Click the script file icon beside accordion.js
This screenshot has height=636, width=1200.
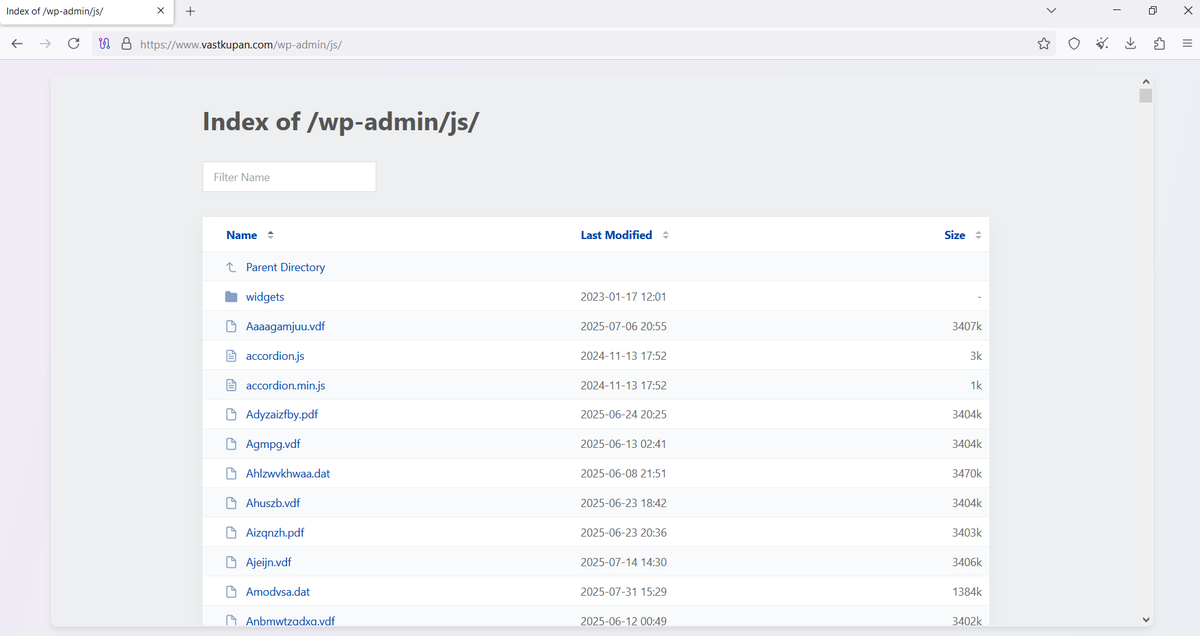click(231, 356)
